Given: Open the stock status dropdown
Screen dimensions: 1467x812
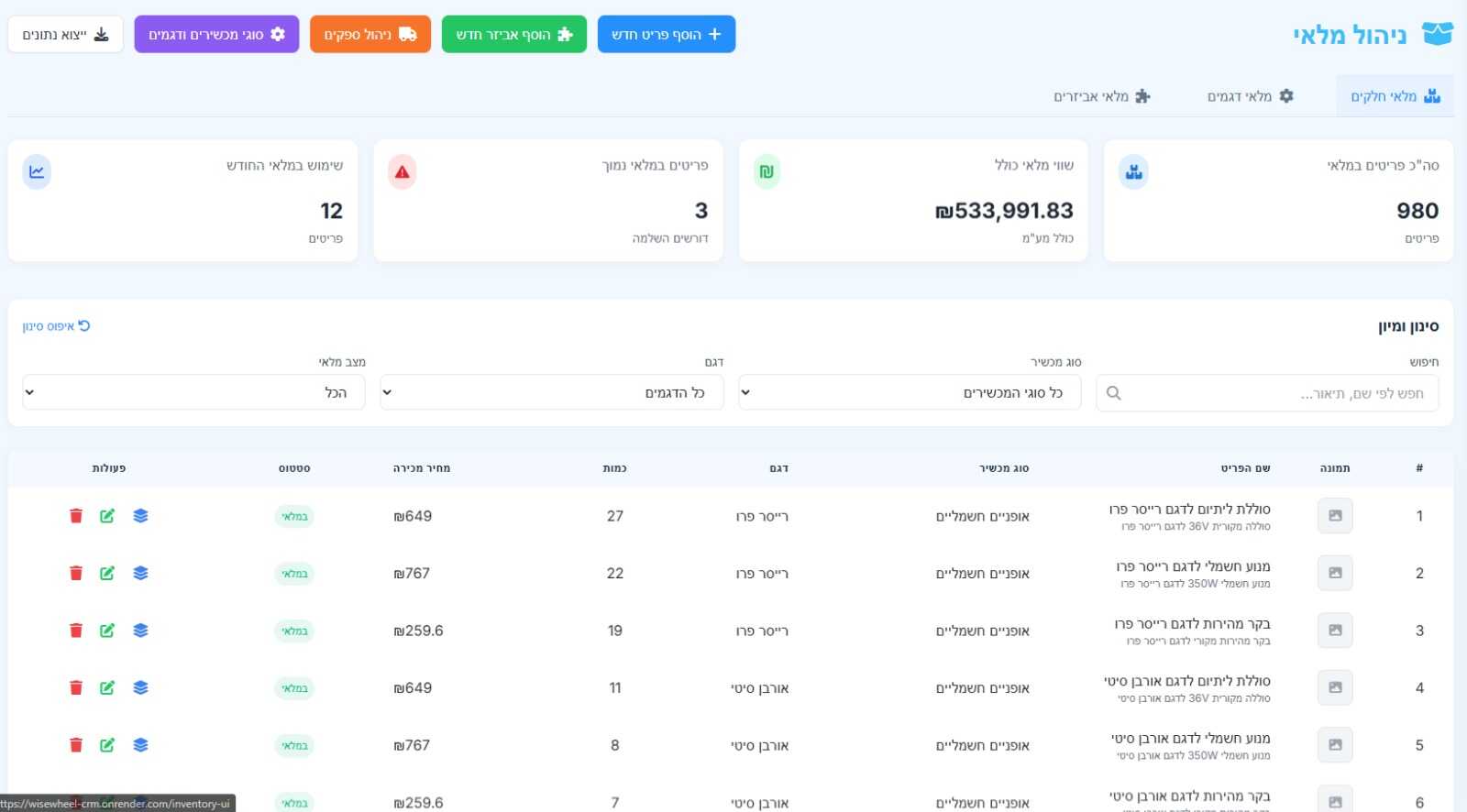Looking at the screenshot, I should pos(193,393).
